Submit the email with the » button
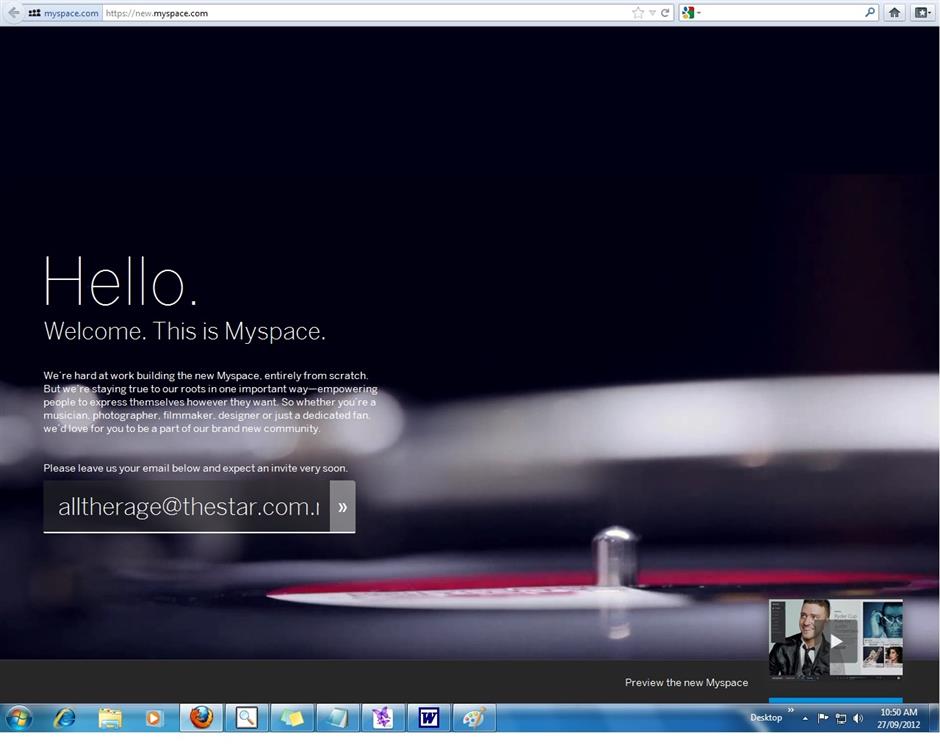The width and height of the screenshot is (940, 752). pos(342,507)
